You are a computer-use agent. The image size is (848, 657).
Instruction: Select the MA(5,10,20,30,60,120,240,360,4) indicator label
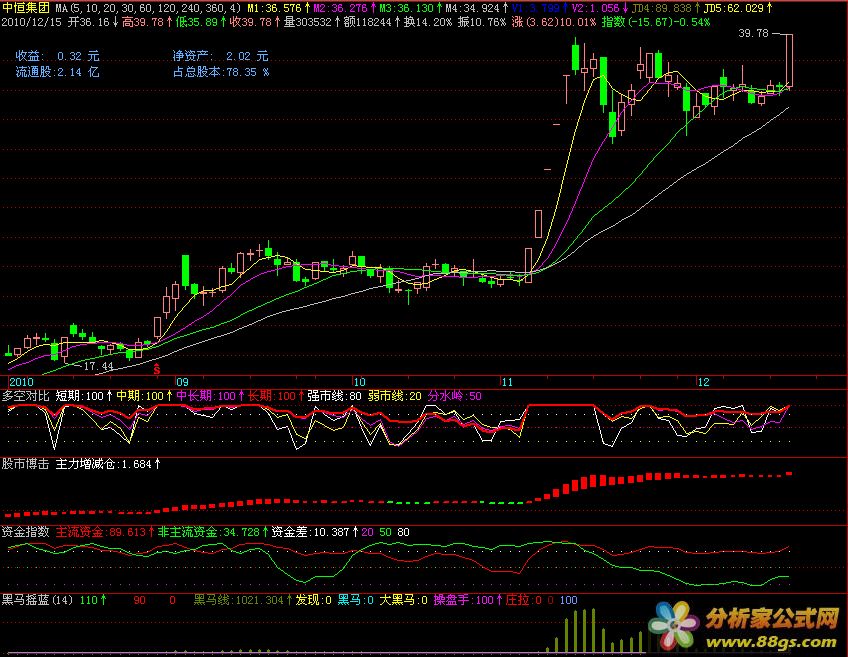[148, 8]
